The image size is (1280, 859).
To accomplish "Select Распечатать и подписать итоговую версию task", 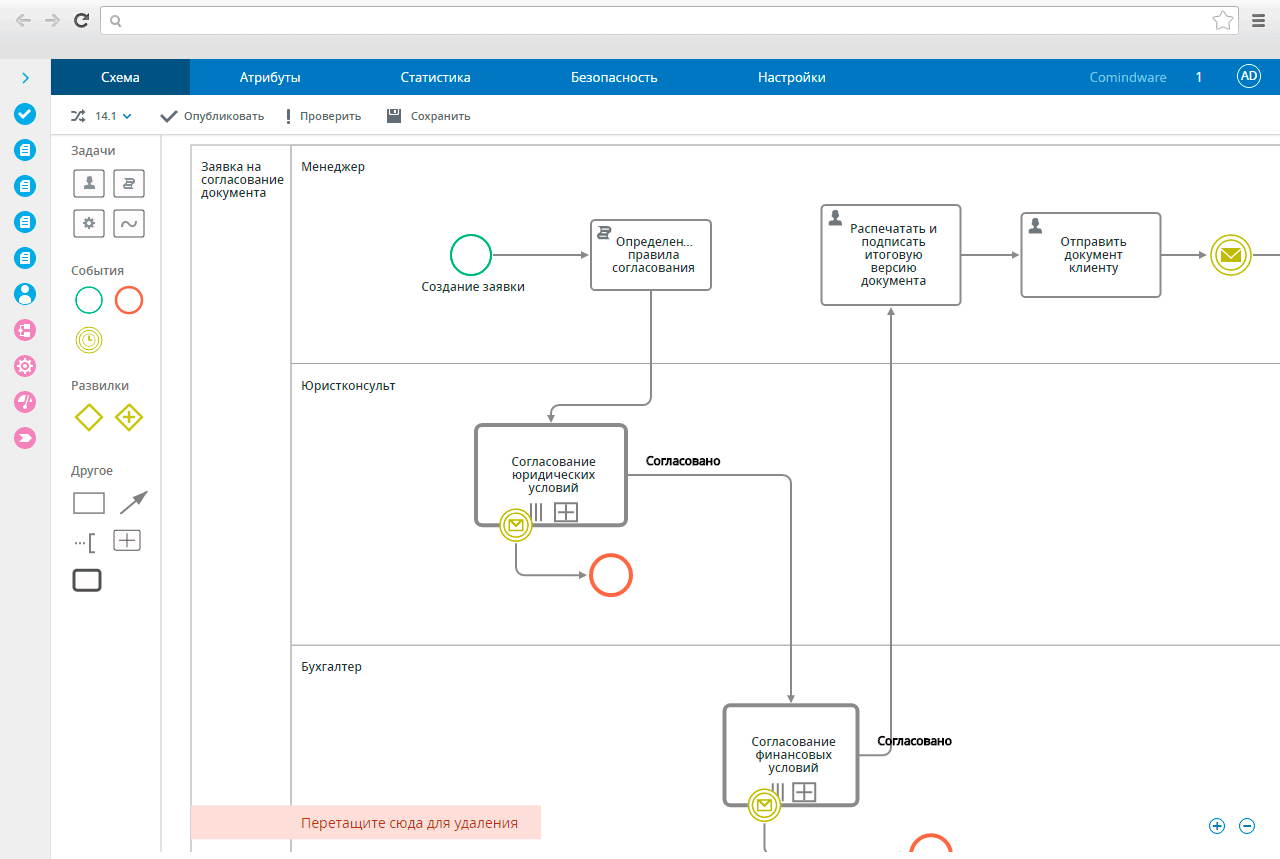I will (x=891, y=255).
